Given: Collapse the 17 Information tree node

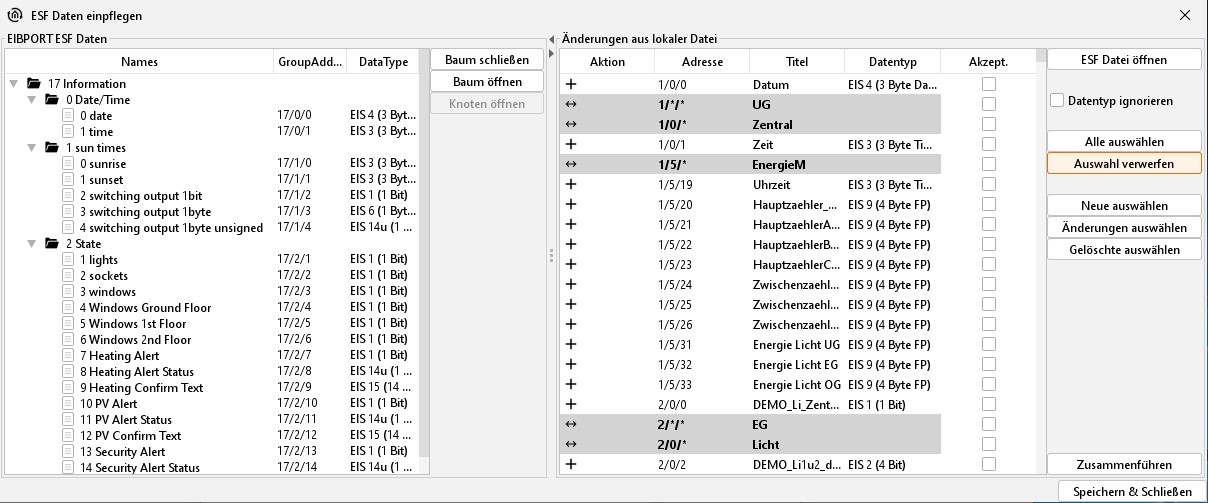Looking at the screenshot, I should [14, 84].
